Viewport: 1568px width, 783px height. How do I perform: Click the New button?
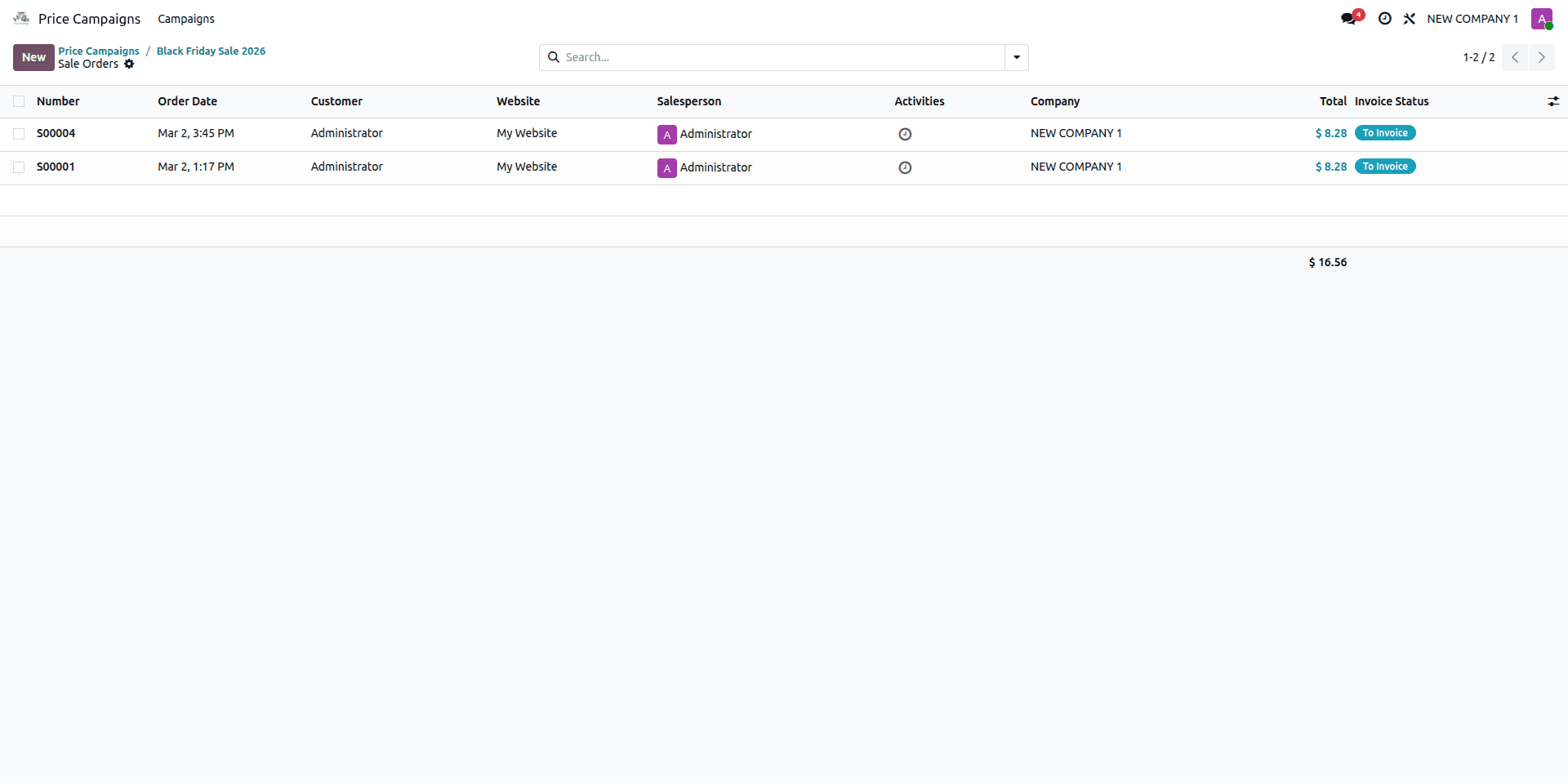tap(33, 57)
